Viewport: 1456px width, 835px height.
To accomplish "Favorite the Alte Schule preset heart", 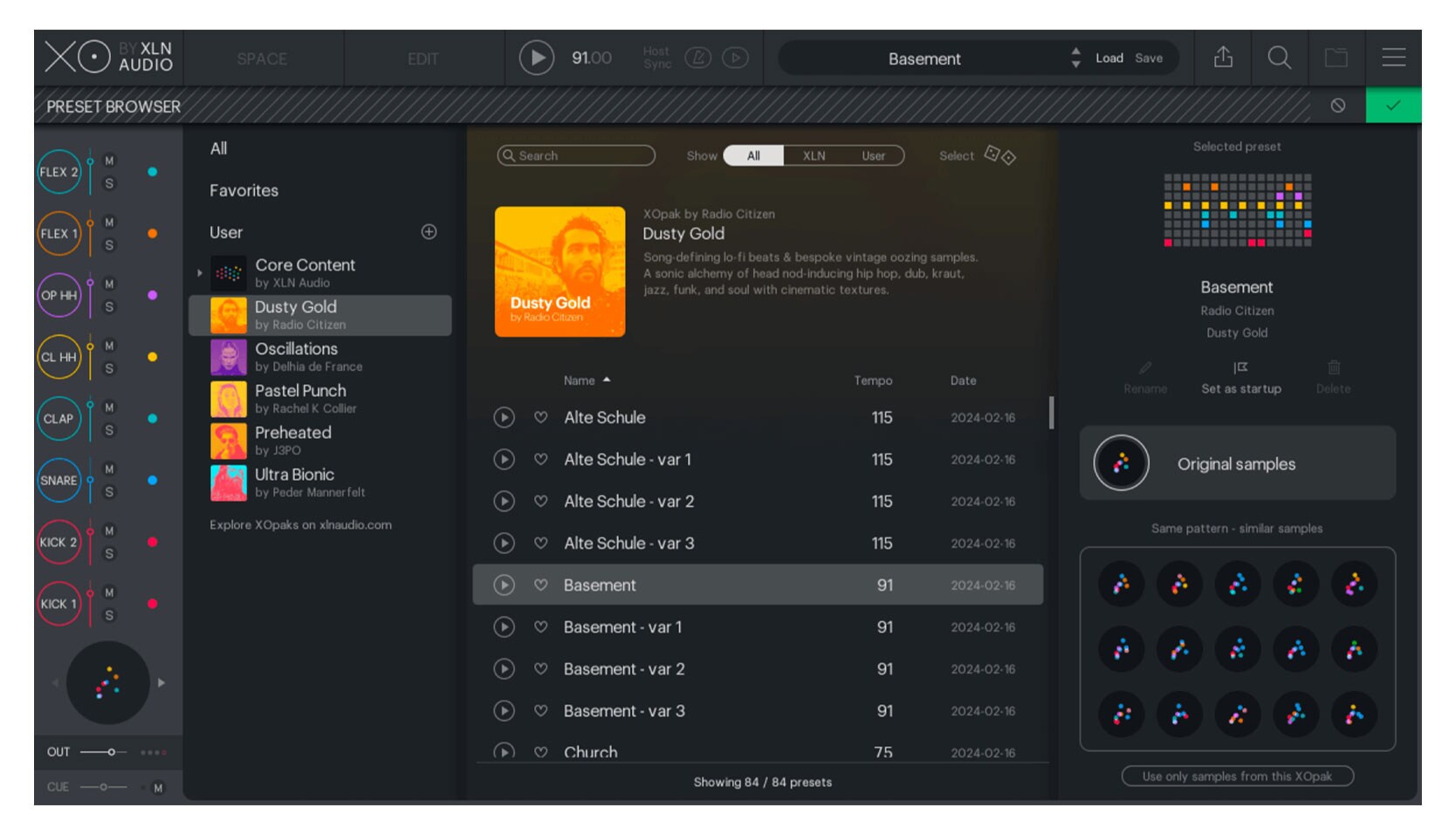I will 541,418.
